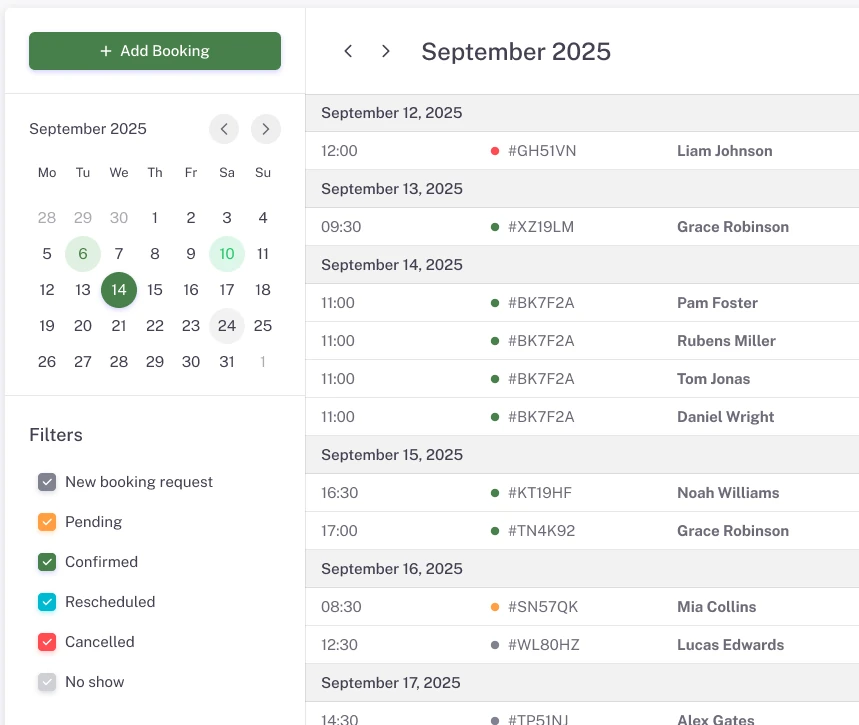The height and width of the screenshot is (725, 859).
Task: Toggle the Rescheduled filter off
Action: point(47,601)
